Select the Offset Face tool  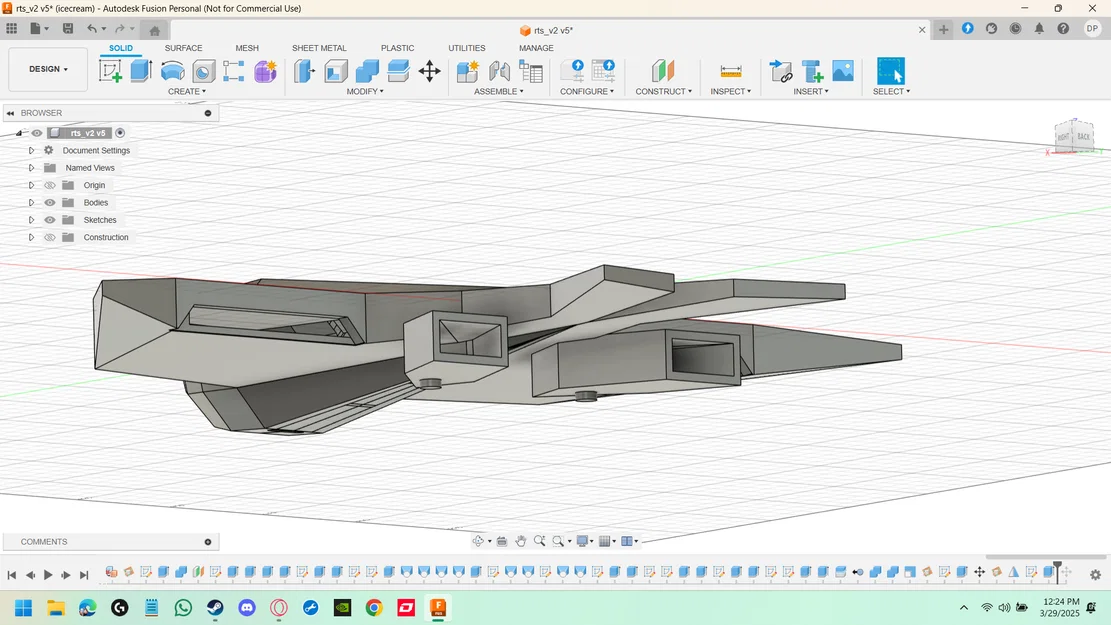pyautogui.click(x=398, y=71)
